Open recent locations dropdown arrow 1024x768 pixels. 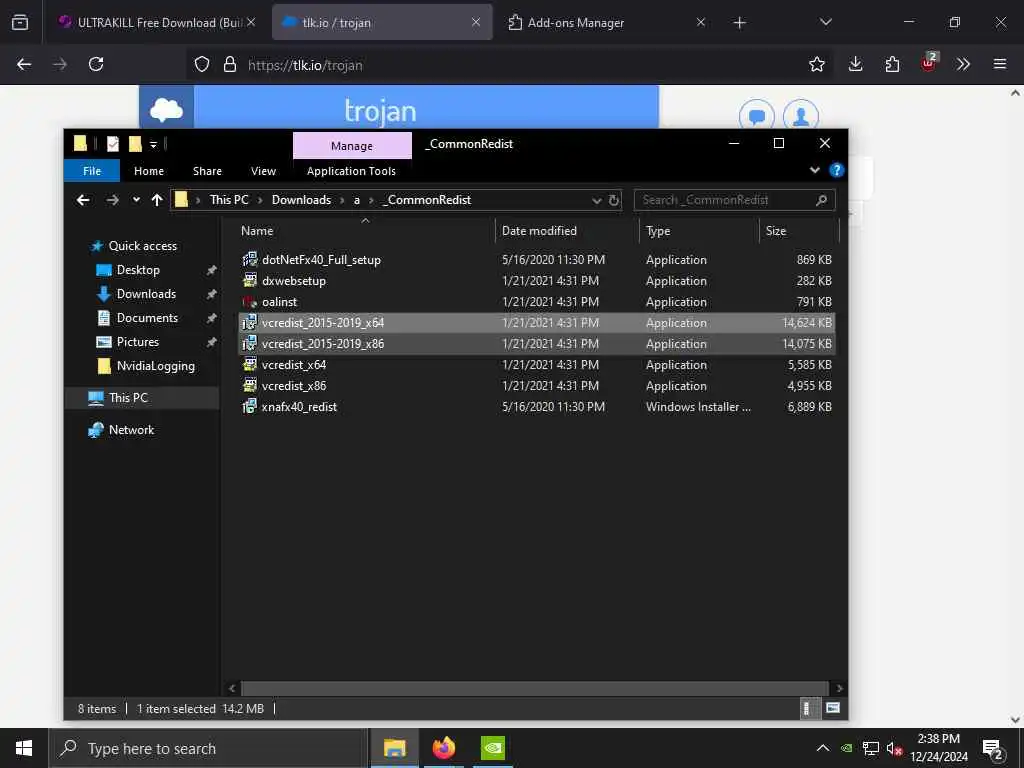pyautogui.click(x=136, y=200)
